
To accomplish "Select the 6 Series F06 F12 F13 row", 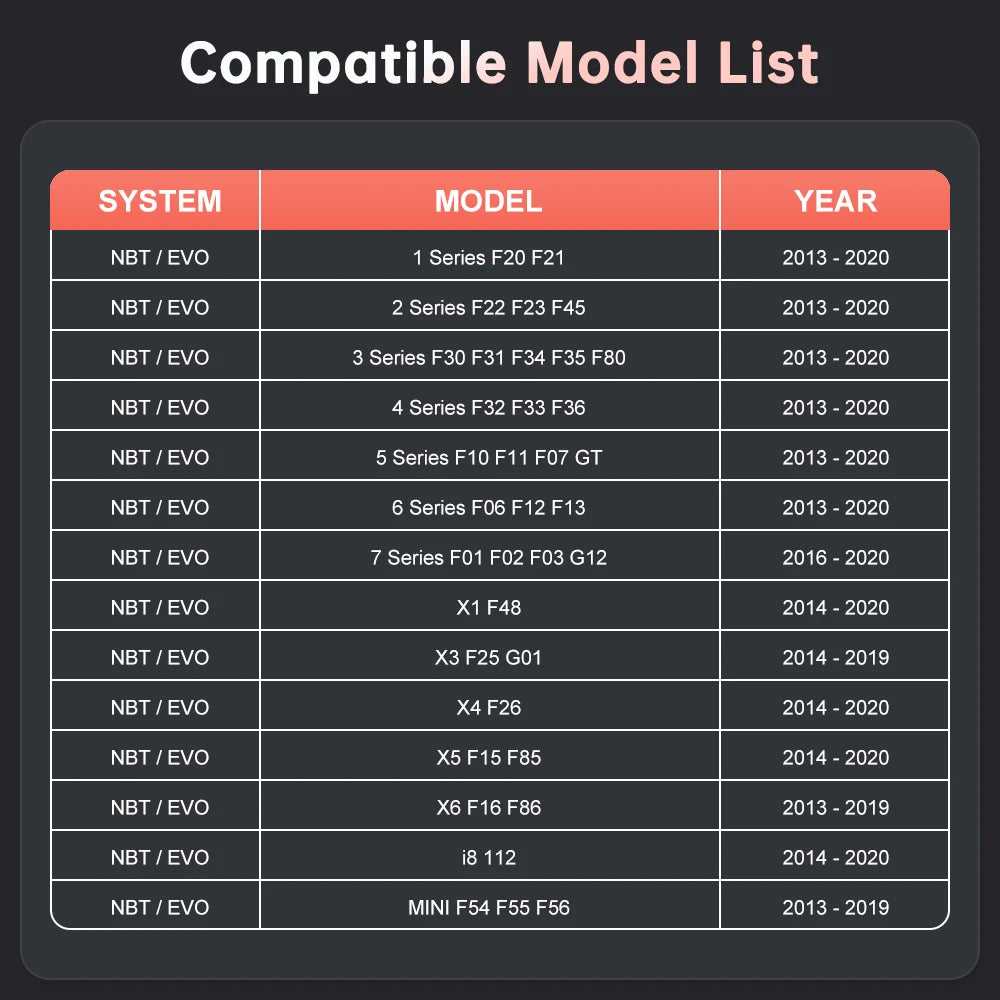I will tap(500, 505).
